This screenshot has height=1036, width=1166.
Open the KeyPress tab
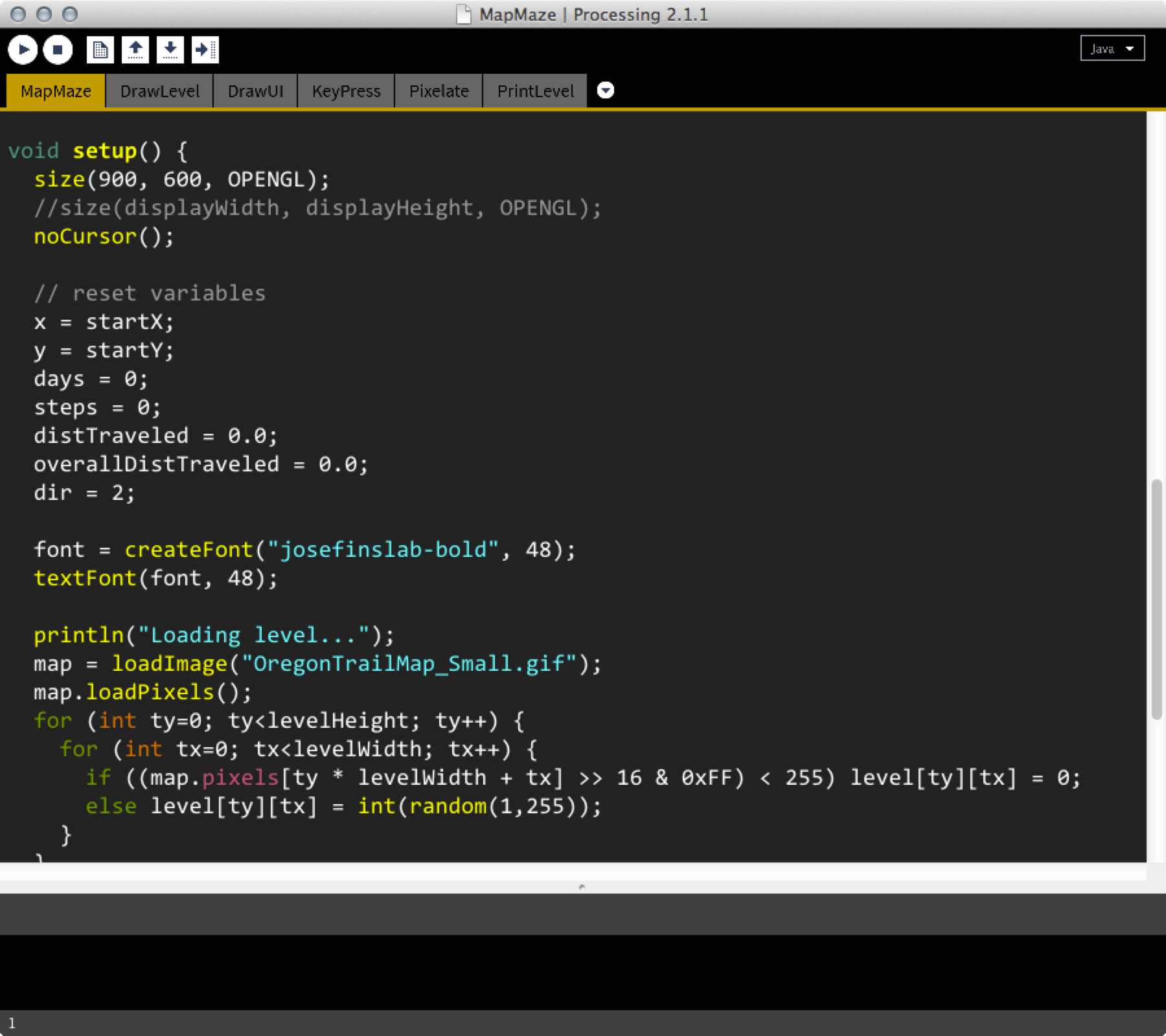click(346, 91)
